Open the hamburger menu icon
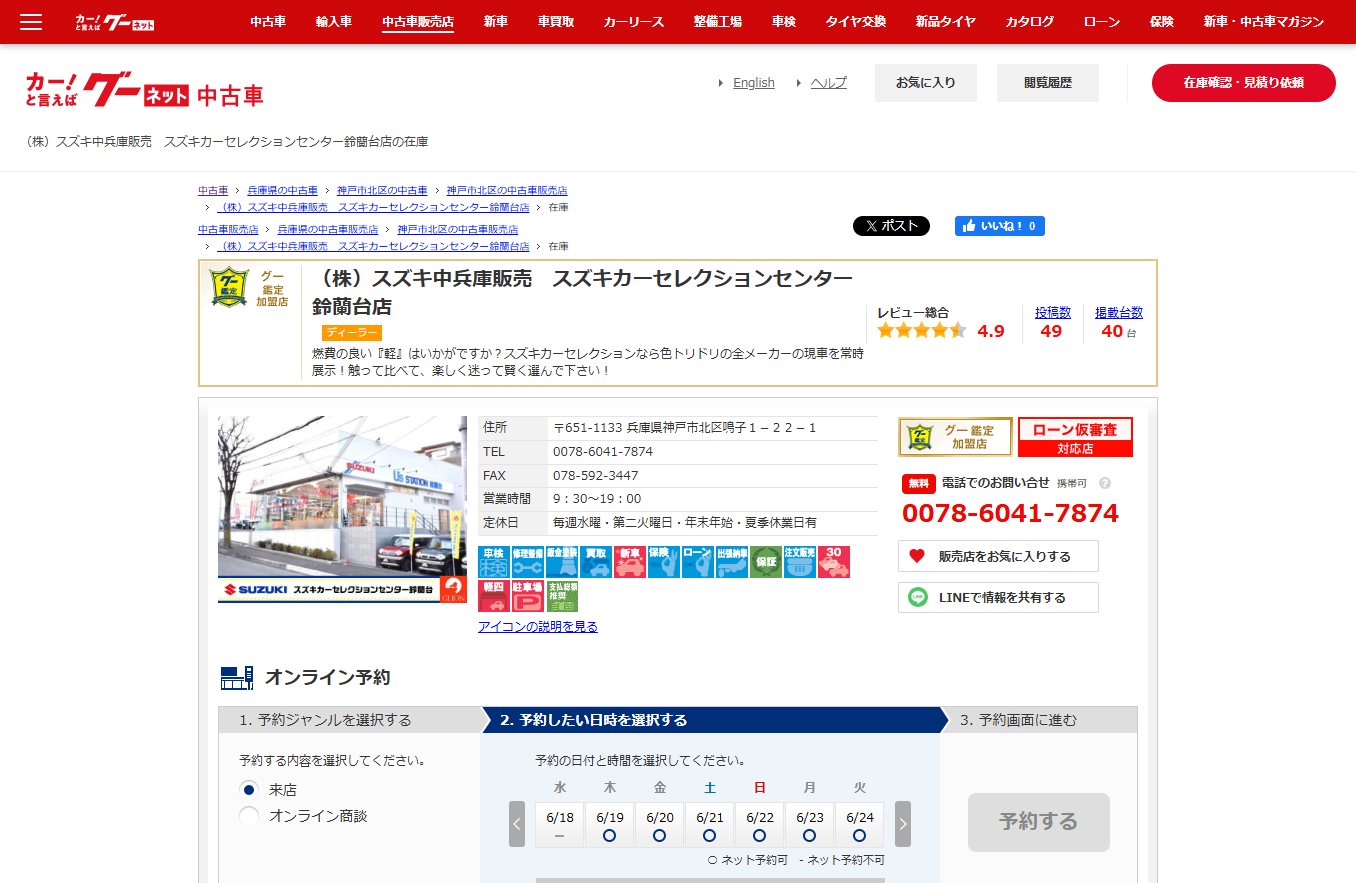 [31, 21]
